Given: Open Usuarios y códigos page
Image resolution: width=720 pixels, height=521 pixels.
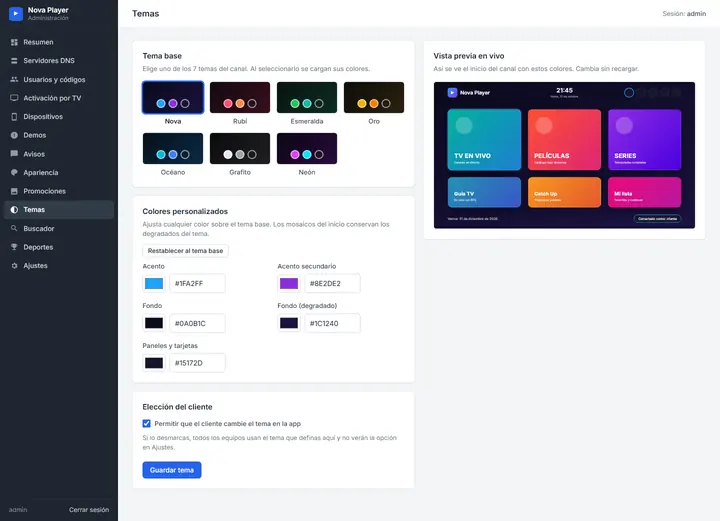Looking at the screenshot, I should click(x=59, y=79).
